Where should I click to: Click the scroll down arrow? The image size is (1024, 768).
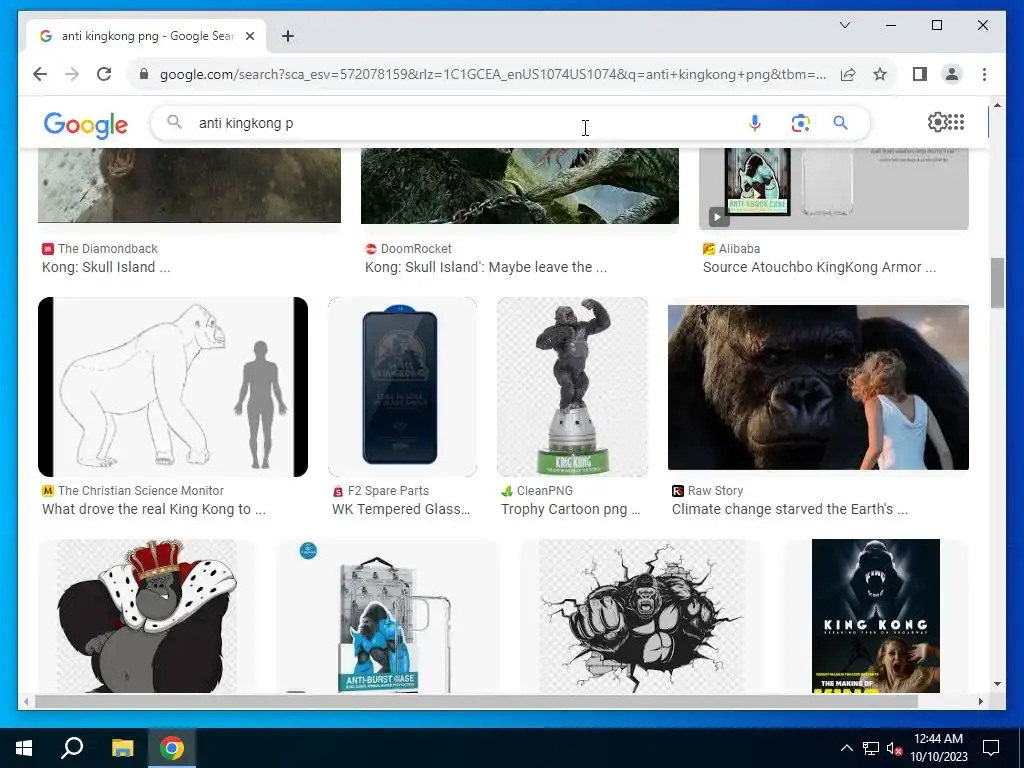(x=997, y=684)
